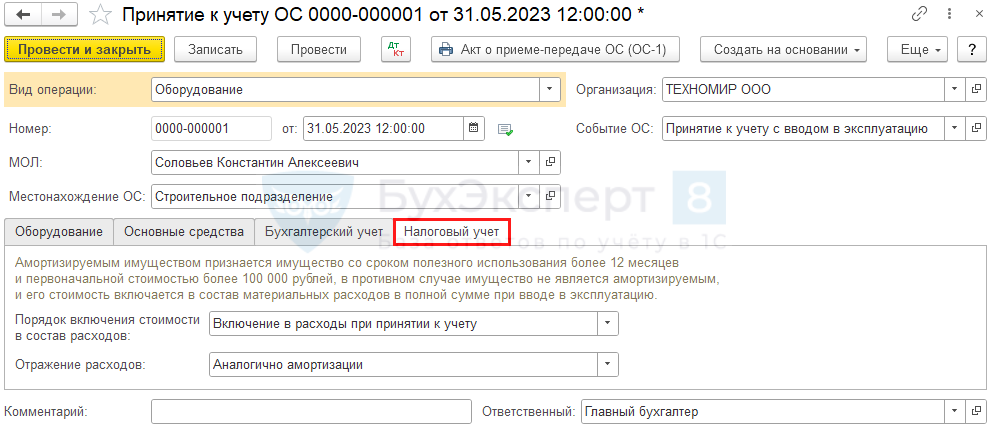
Task: Click the back navigation arrow
Action: click(x=23, y=14)
